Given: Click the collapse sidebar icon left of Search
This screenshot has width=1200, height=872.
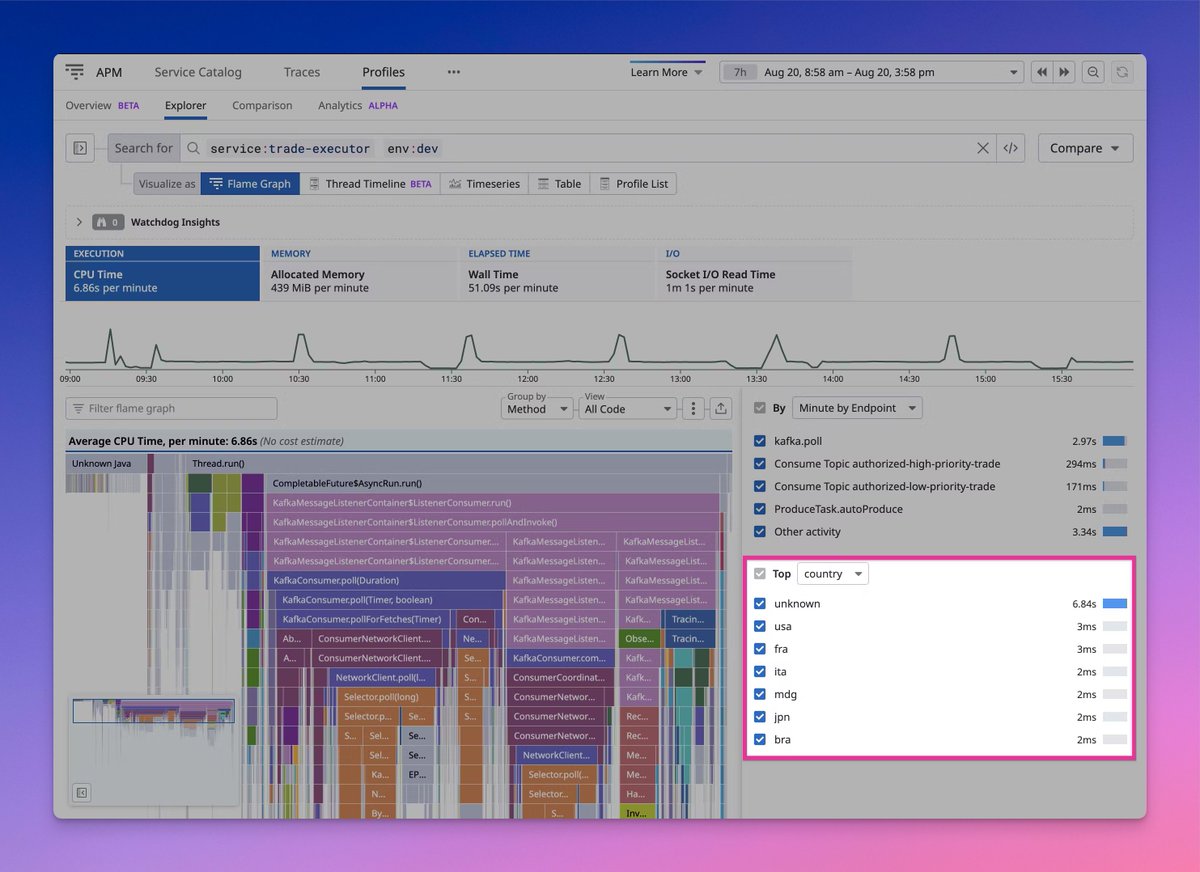Looking at the screenshot, I should (80, 147).
